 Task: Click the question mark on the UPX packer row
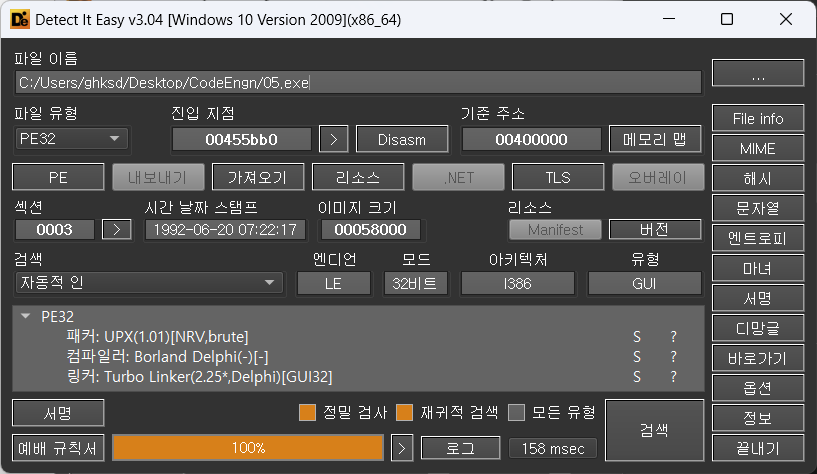673,337
